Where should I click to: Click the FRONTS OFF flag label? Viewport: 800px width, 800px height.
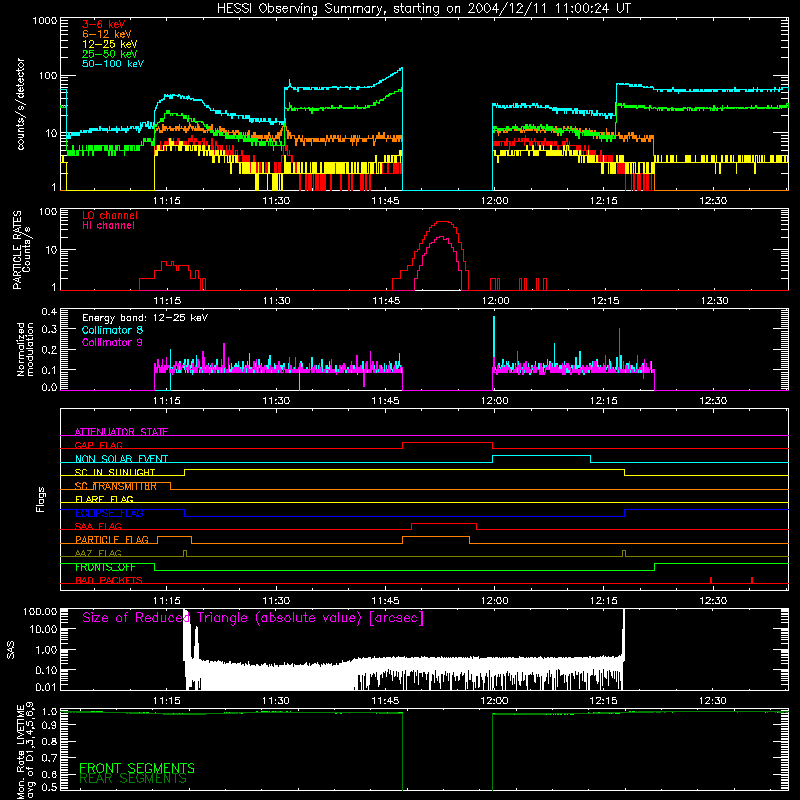105,567
